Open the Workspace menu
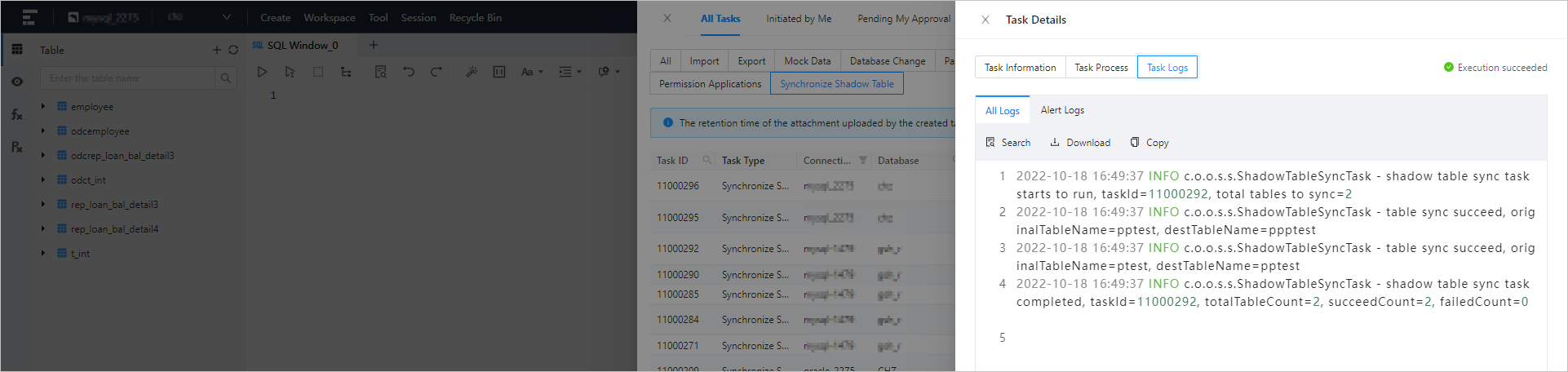This screenshot has height=372, width=1568. click(330, 17)
